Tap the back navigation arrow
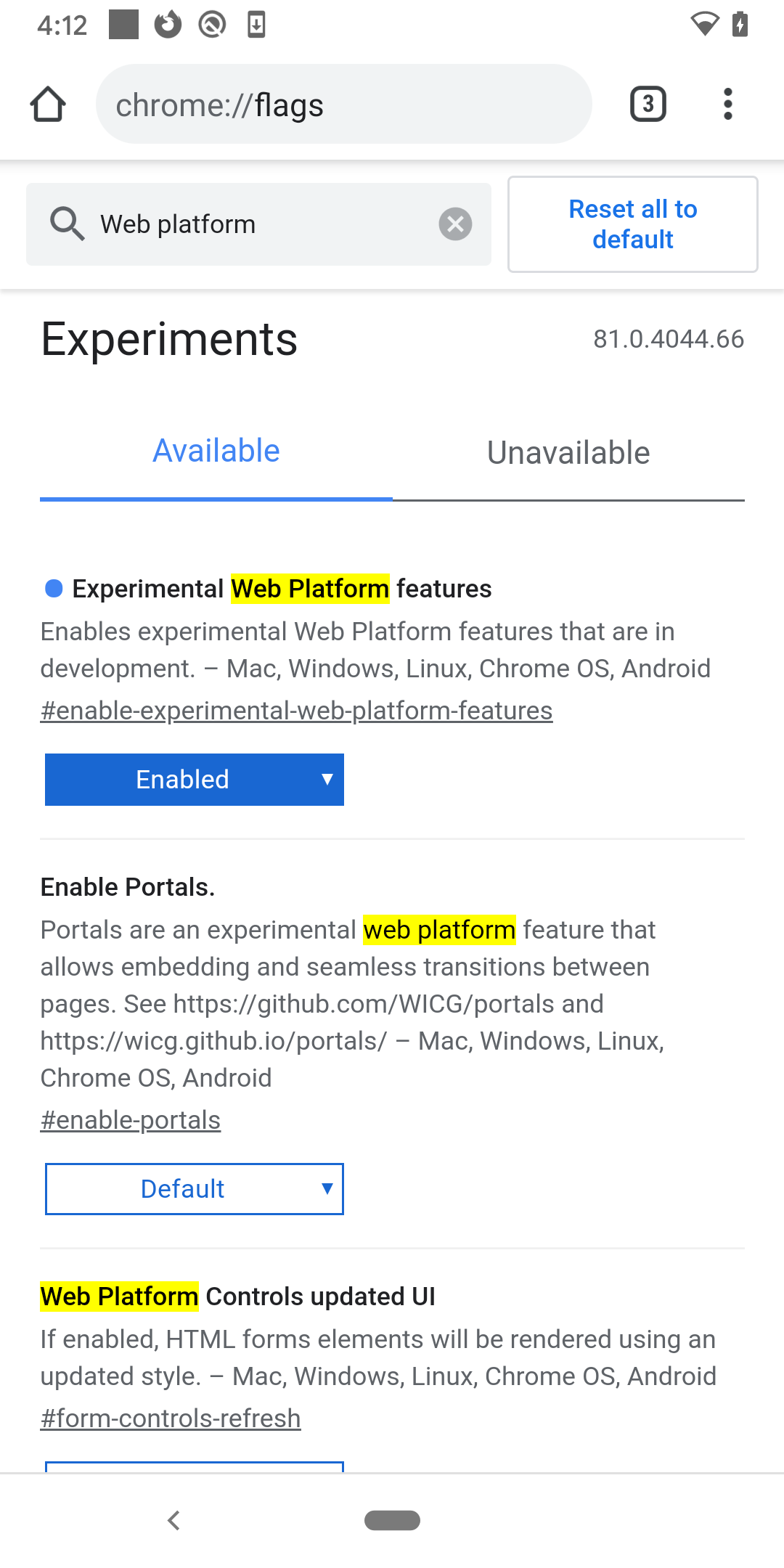The image size is (784, 1568). coord(174,1521)
